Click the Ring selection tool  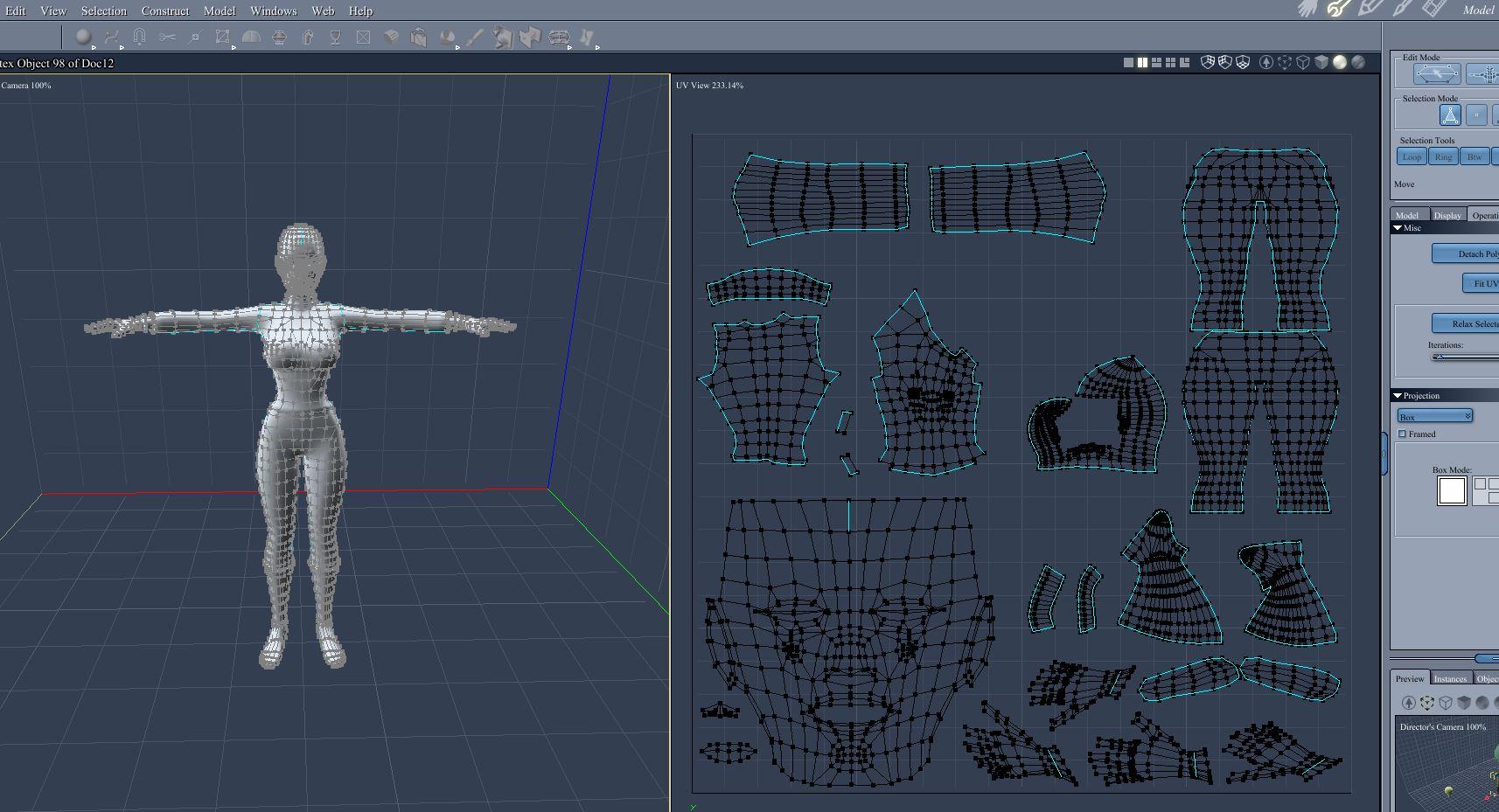click(1443, 157)
